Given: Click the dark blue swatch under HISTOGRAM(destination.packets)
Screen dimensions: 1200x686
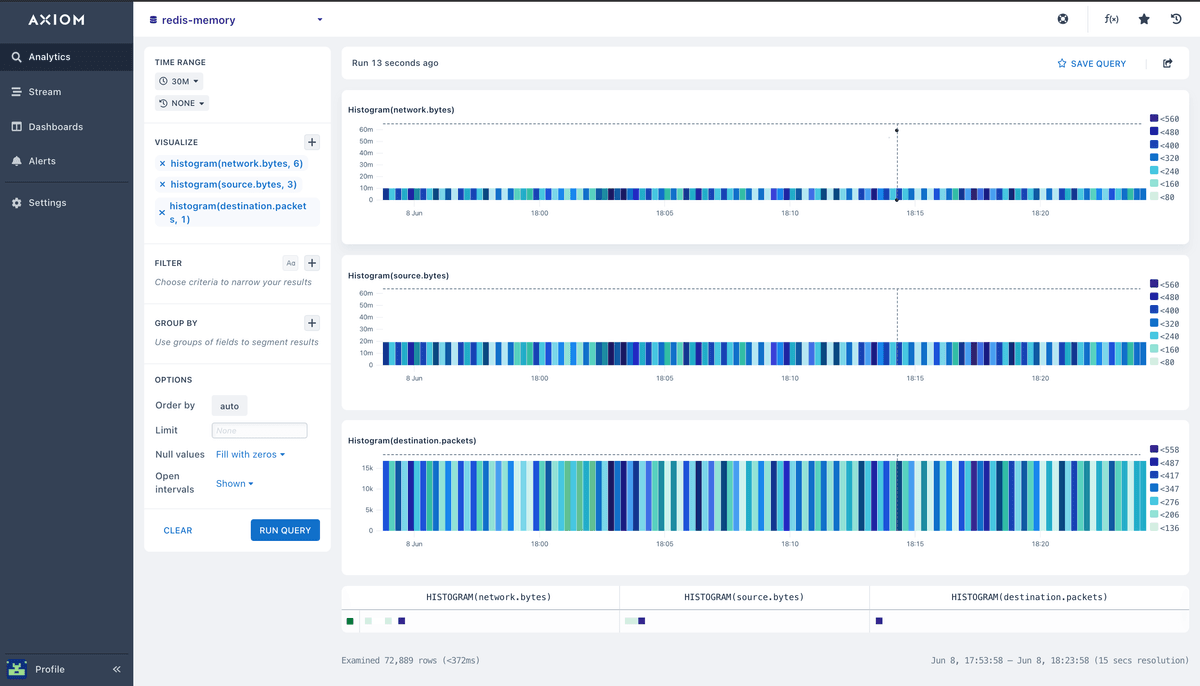Looking at the screenshot, I should [879, 620].
